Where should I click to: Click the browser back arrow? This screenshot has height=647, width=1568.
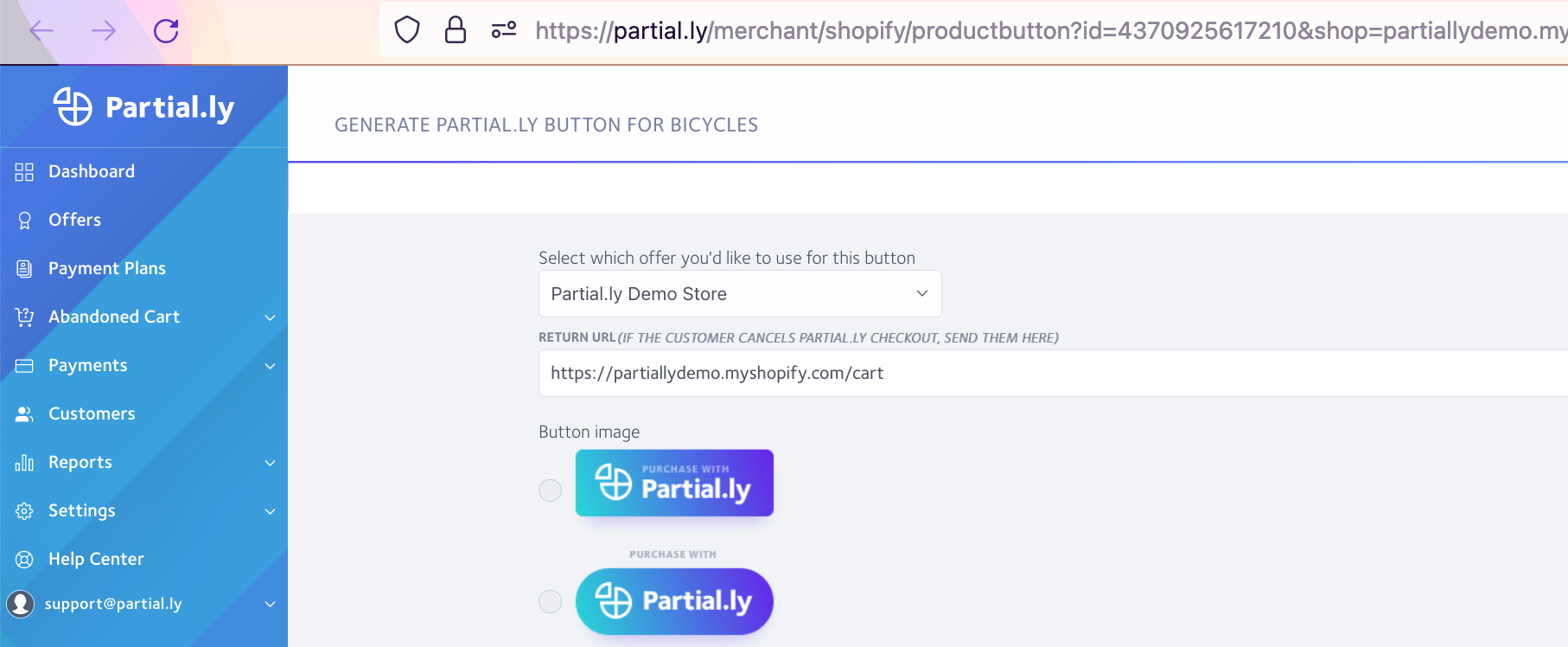click(x=41, y=31)
